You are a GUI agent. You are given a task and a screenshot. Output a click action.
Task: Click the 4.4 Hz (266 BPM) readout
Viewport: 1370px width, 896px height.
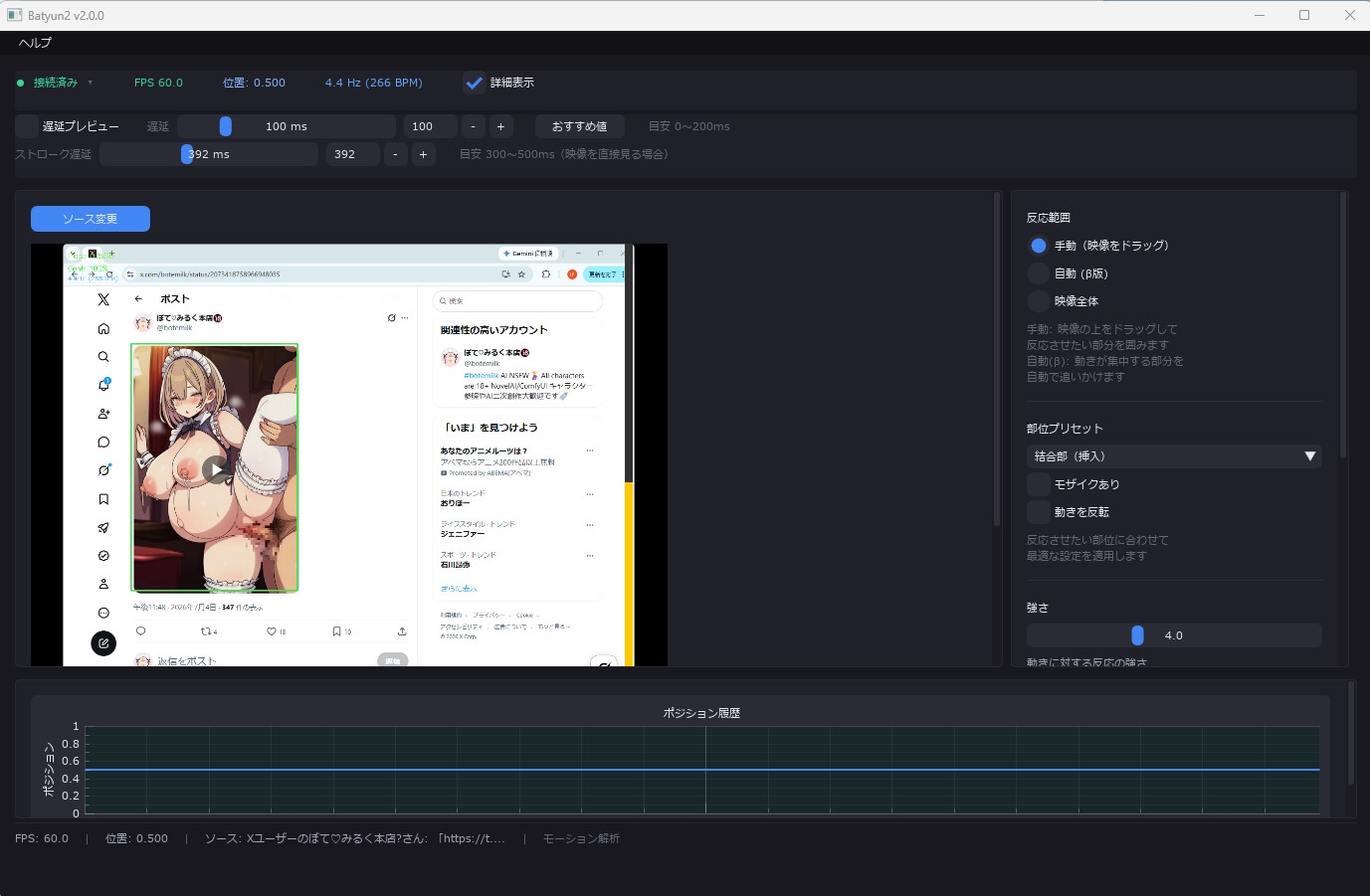374,83
